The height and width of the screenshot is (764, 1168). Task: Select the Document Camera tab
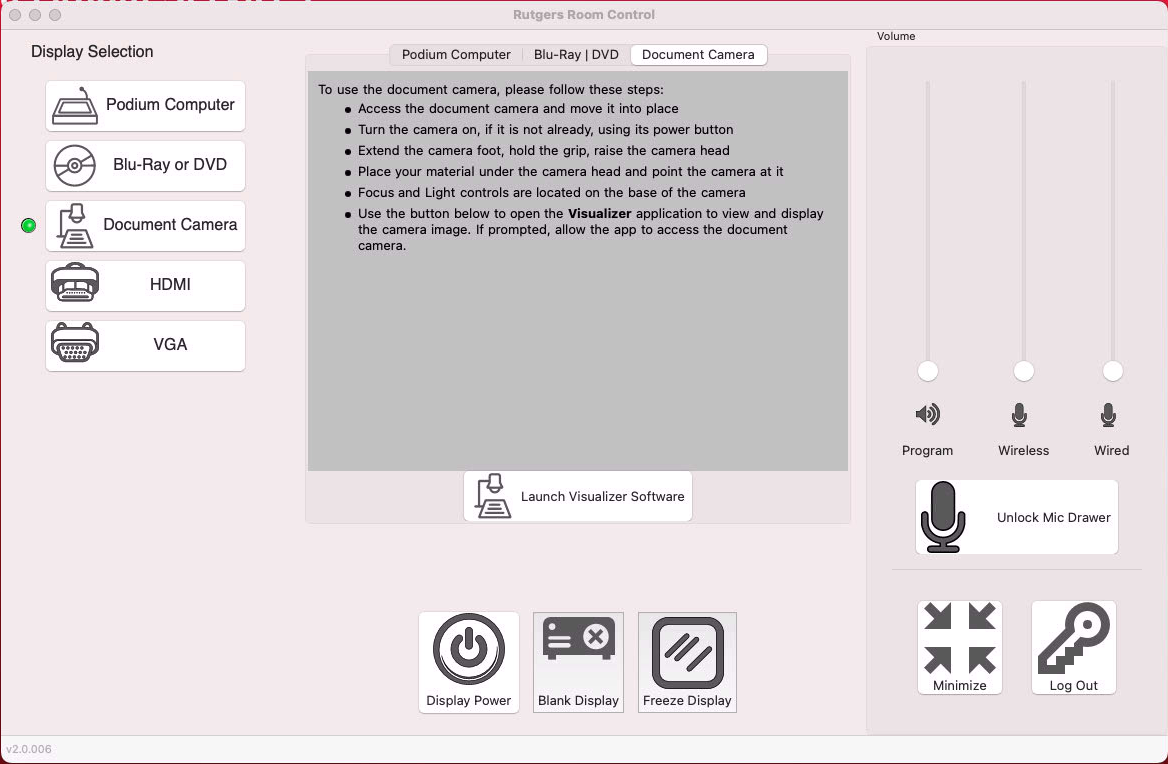click(698, 55)
